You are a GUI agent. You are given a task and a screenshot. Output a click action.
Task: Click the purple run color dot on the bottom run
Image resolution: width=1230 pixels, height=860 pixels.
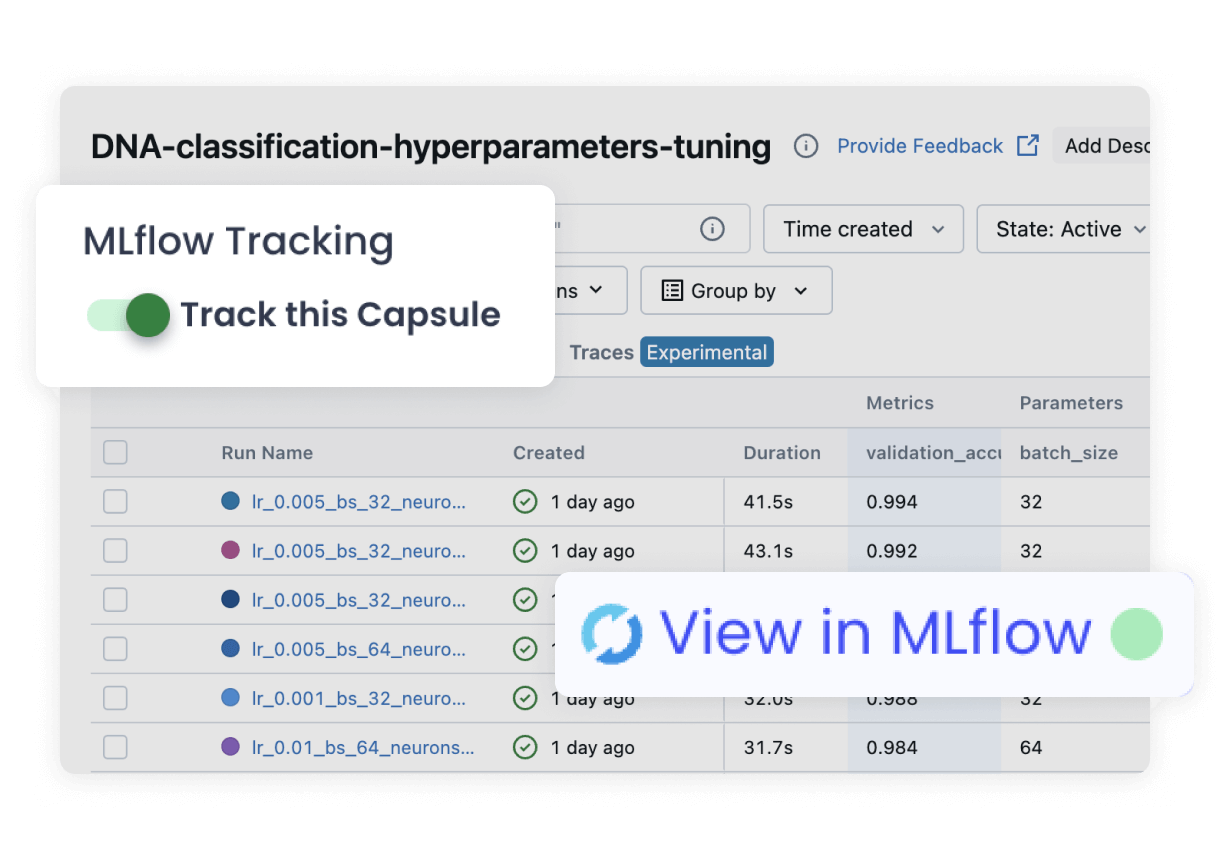pos(231,747)
